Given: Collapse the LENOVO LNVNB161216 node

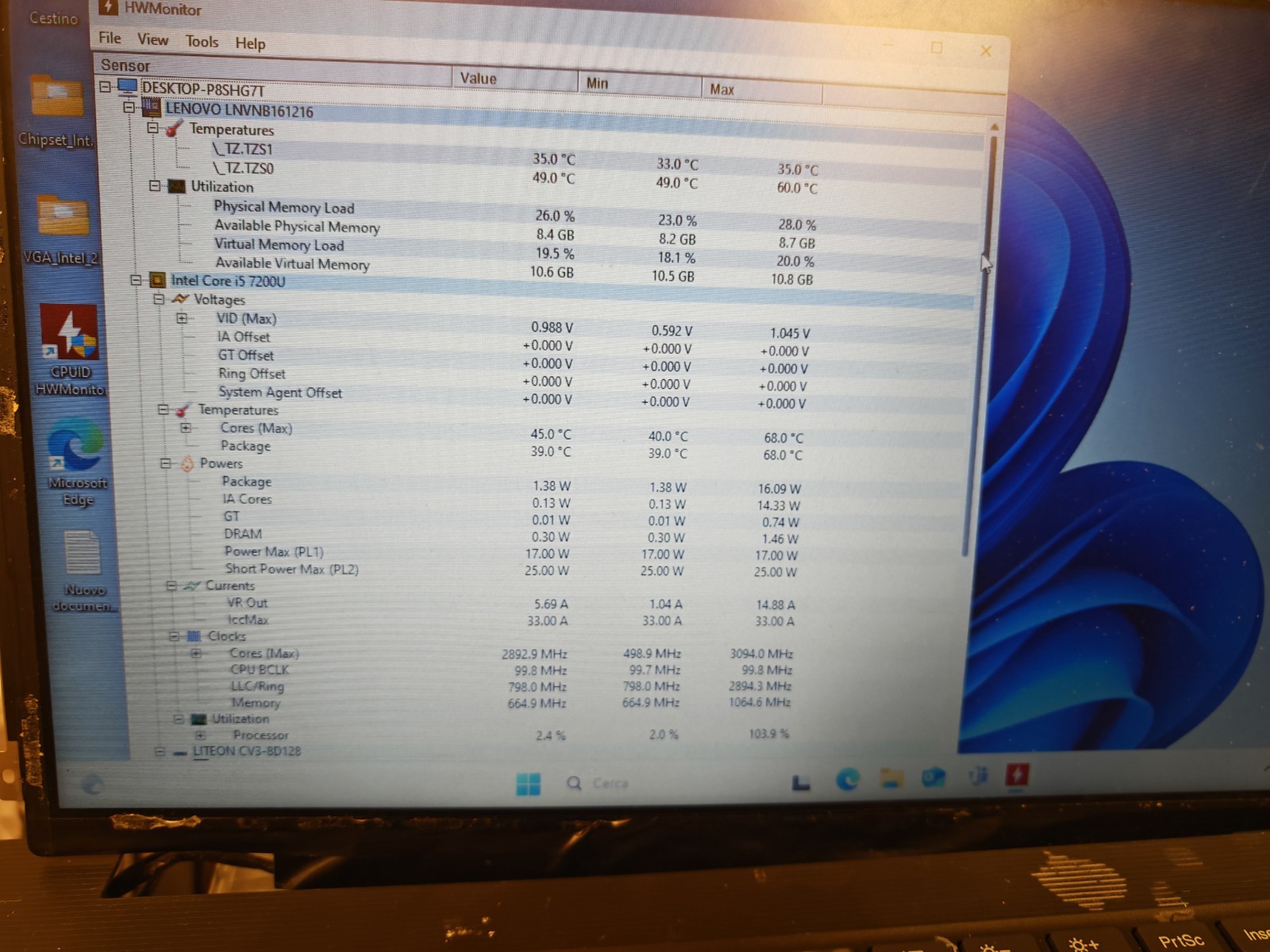Looking at the screenshot, I should click(129, 106).
